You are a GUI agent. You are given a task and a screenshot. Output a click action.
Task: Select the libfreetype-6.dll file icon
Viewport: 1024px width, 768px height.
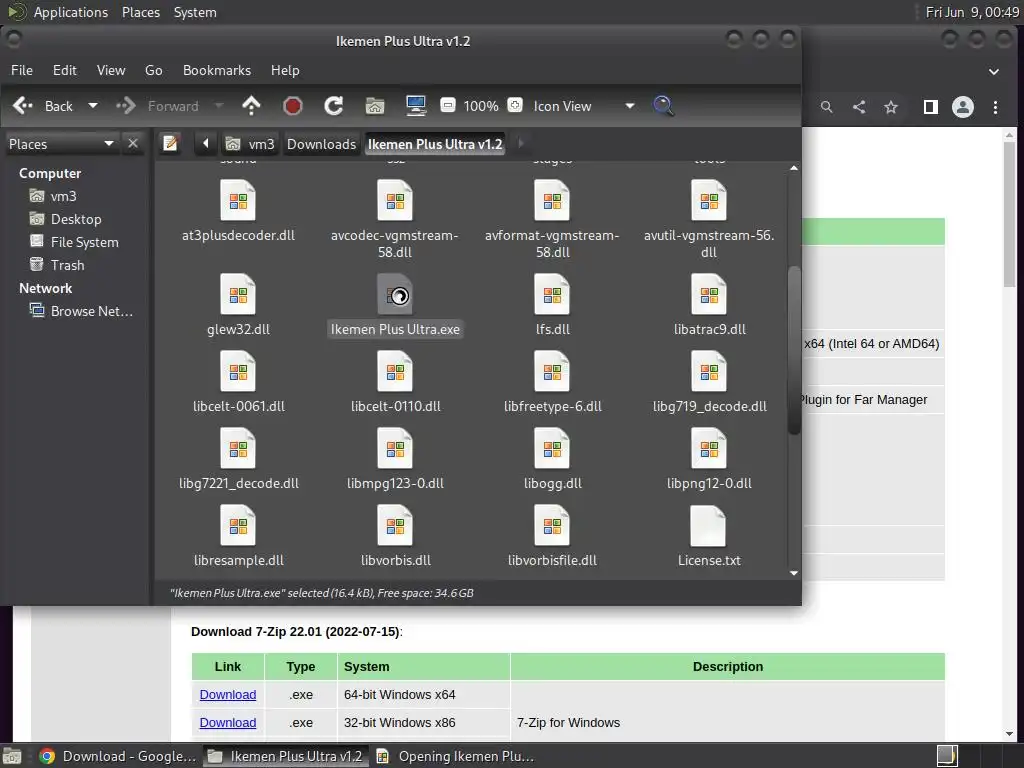(552, 372)
